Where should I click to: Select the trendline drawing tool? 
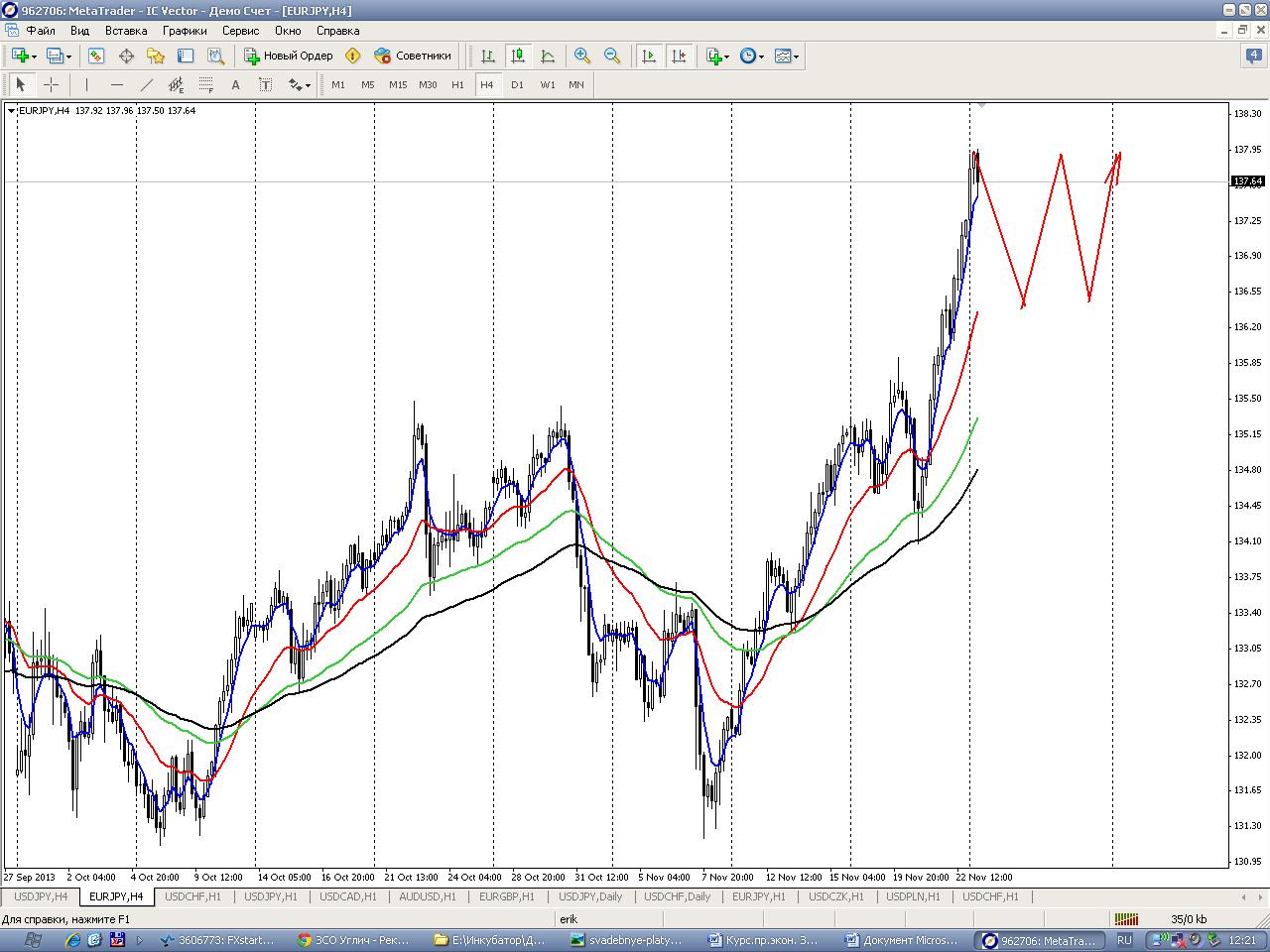147,85
